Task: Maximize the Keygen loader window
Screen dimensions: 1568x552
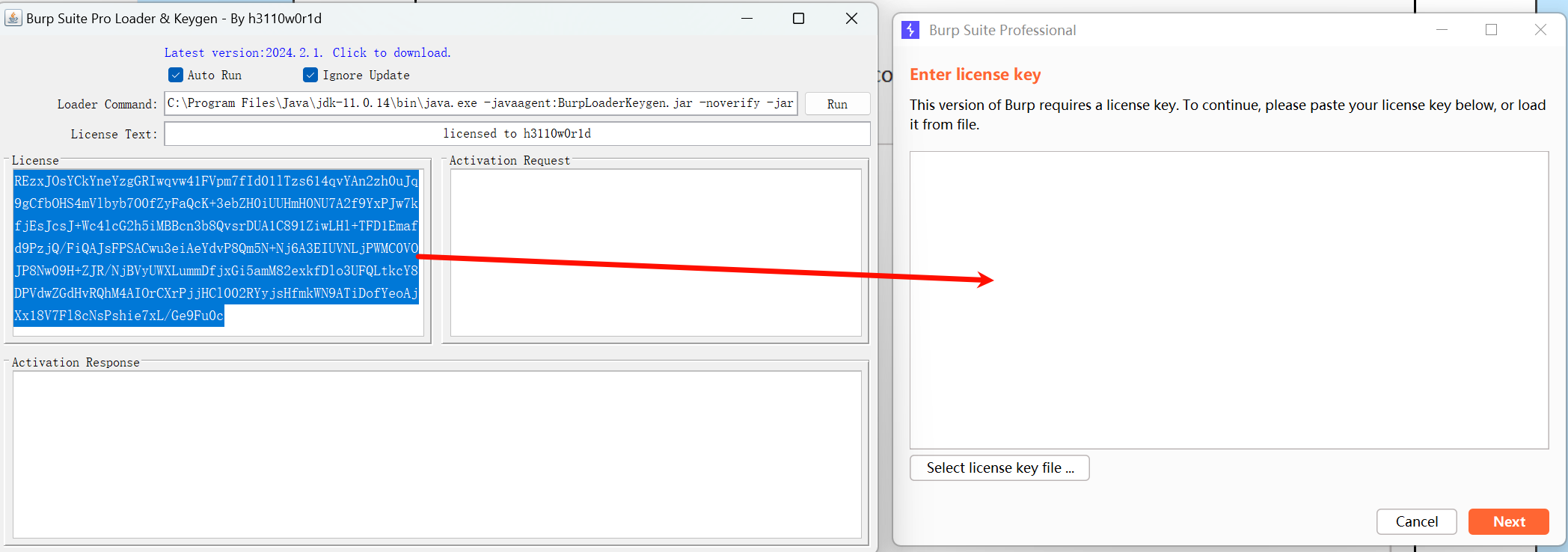Action: pyautogui.click(x=798, y=18)
